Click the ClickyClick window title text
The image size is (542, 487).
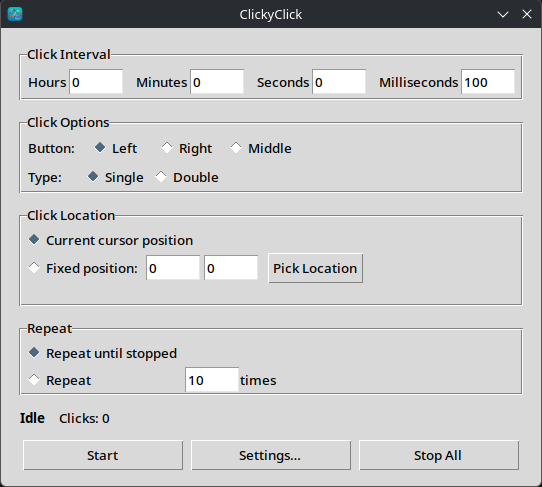271,15
